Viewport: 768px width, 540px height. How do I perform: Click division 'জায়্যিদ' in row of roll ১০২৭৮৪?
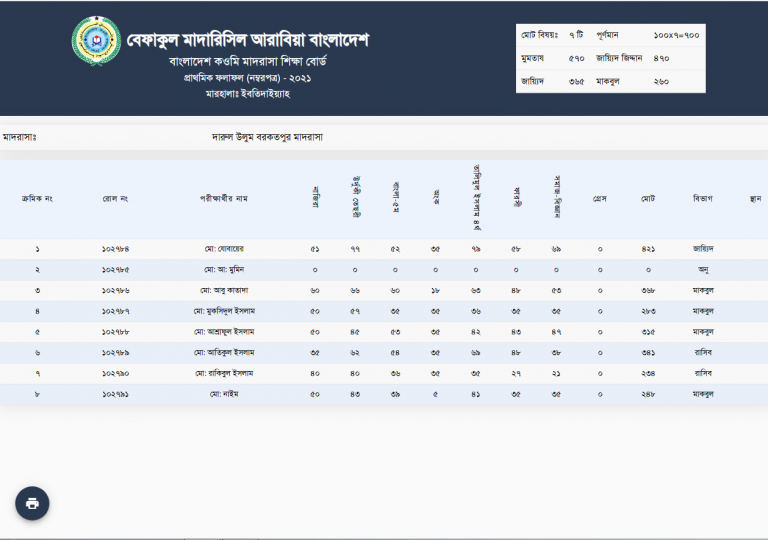[x=703, y=249]
